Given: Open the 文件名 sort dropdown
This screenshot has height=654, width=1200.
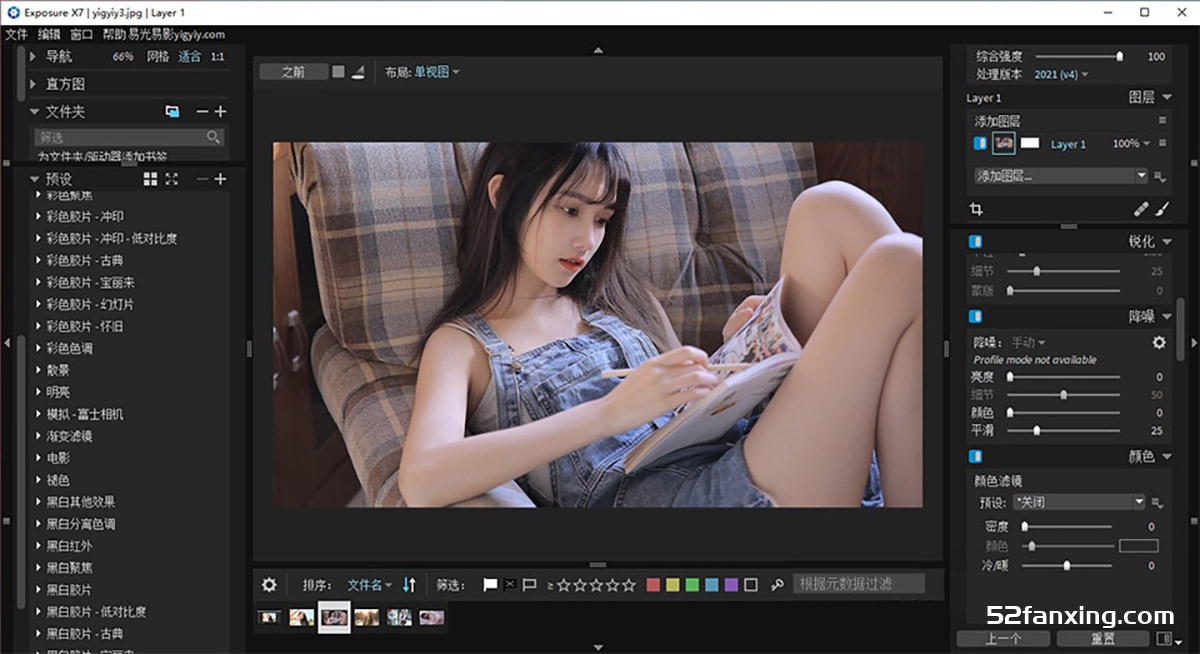Looking at the screenshot, I should (x=369, y=585).
